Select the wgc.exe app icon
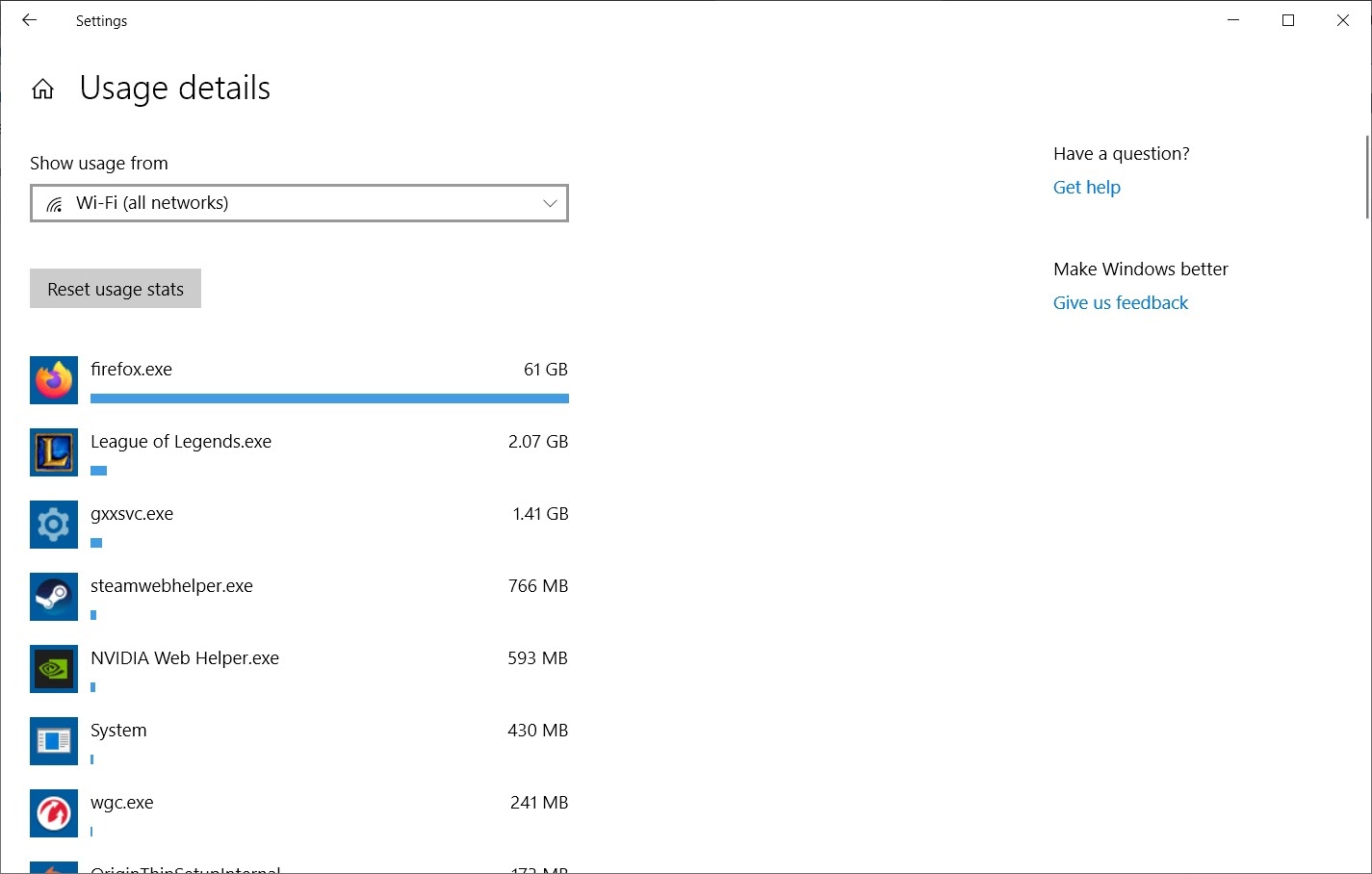 click(54, 813)
